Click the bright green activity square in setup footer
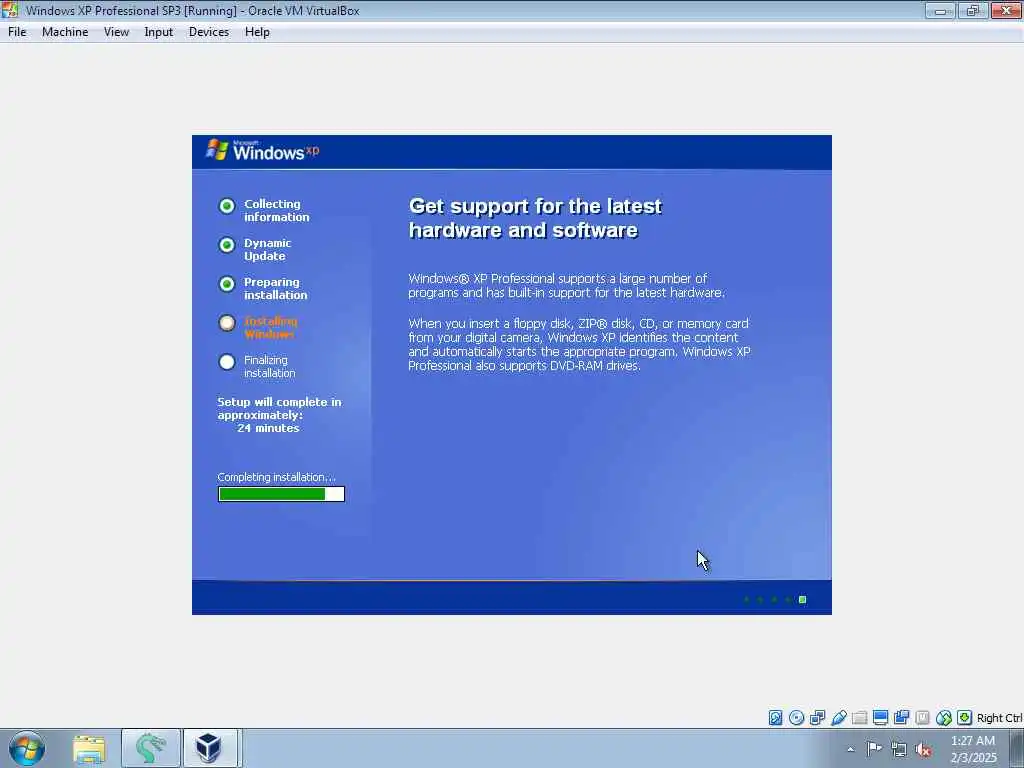The image size is (1024, 768). (803, 600)
